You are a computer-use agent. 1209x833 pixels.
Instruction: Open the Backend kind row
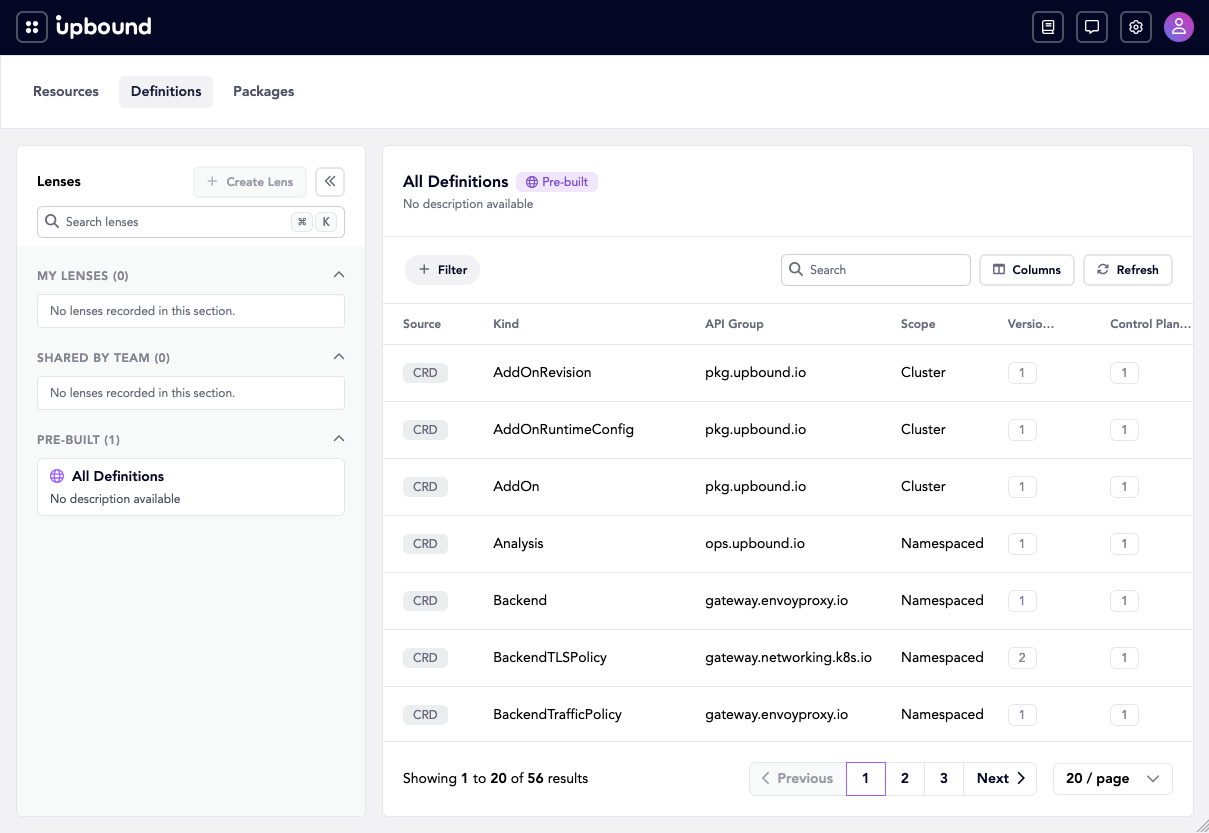coord(788,601)
